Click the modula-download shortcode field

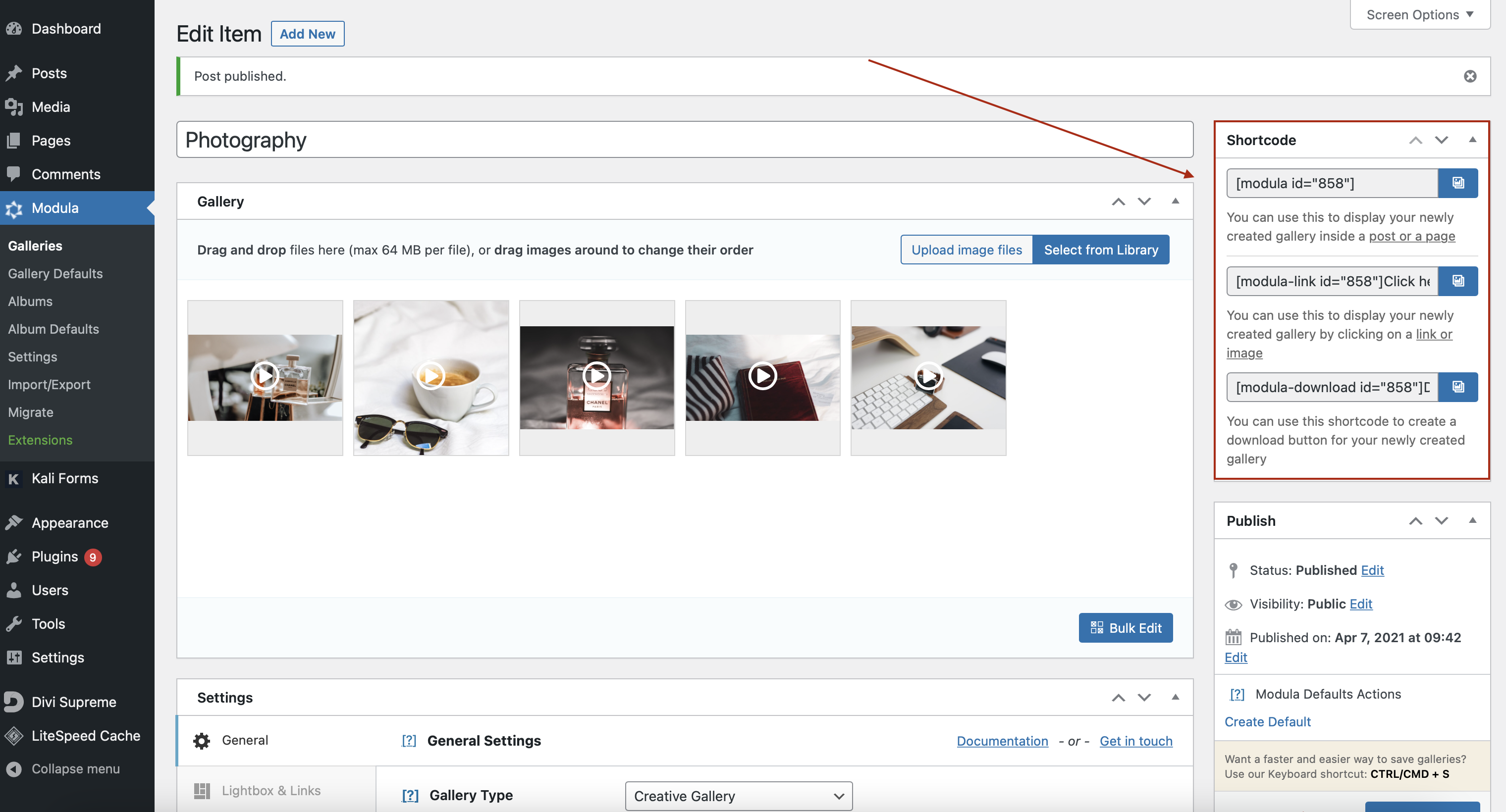(x=1332, y=387)
